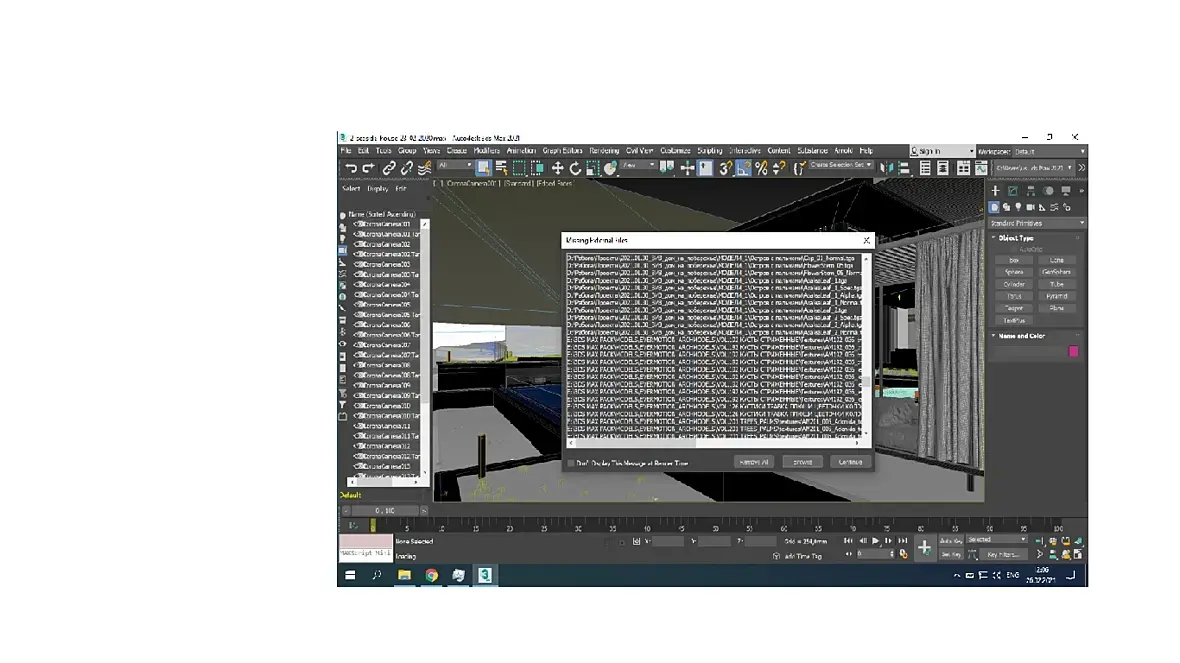1180x663 pixels.
Task: Open the reference coordinate View dropdown
Action: click(639, 166)
